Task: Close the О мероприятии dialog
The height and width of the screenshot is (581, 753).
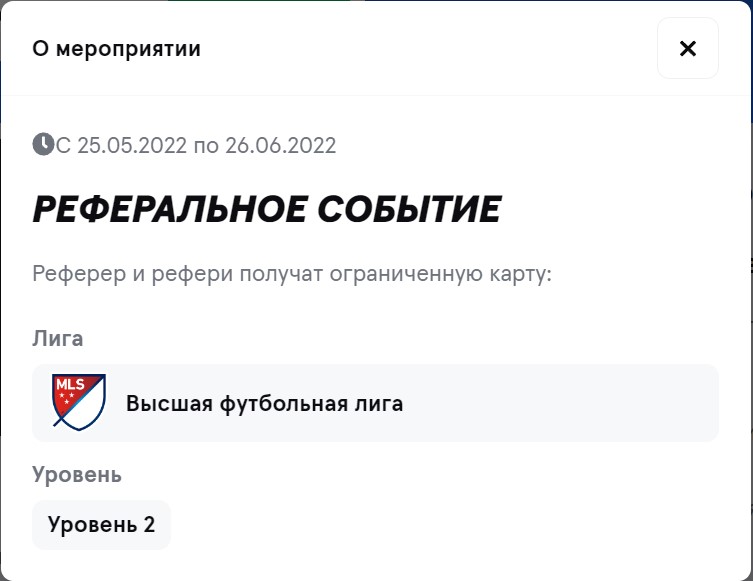Action: pos(688,48)
